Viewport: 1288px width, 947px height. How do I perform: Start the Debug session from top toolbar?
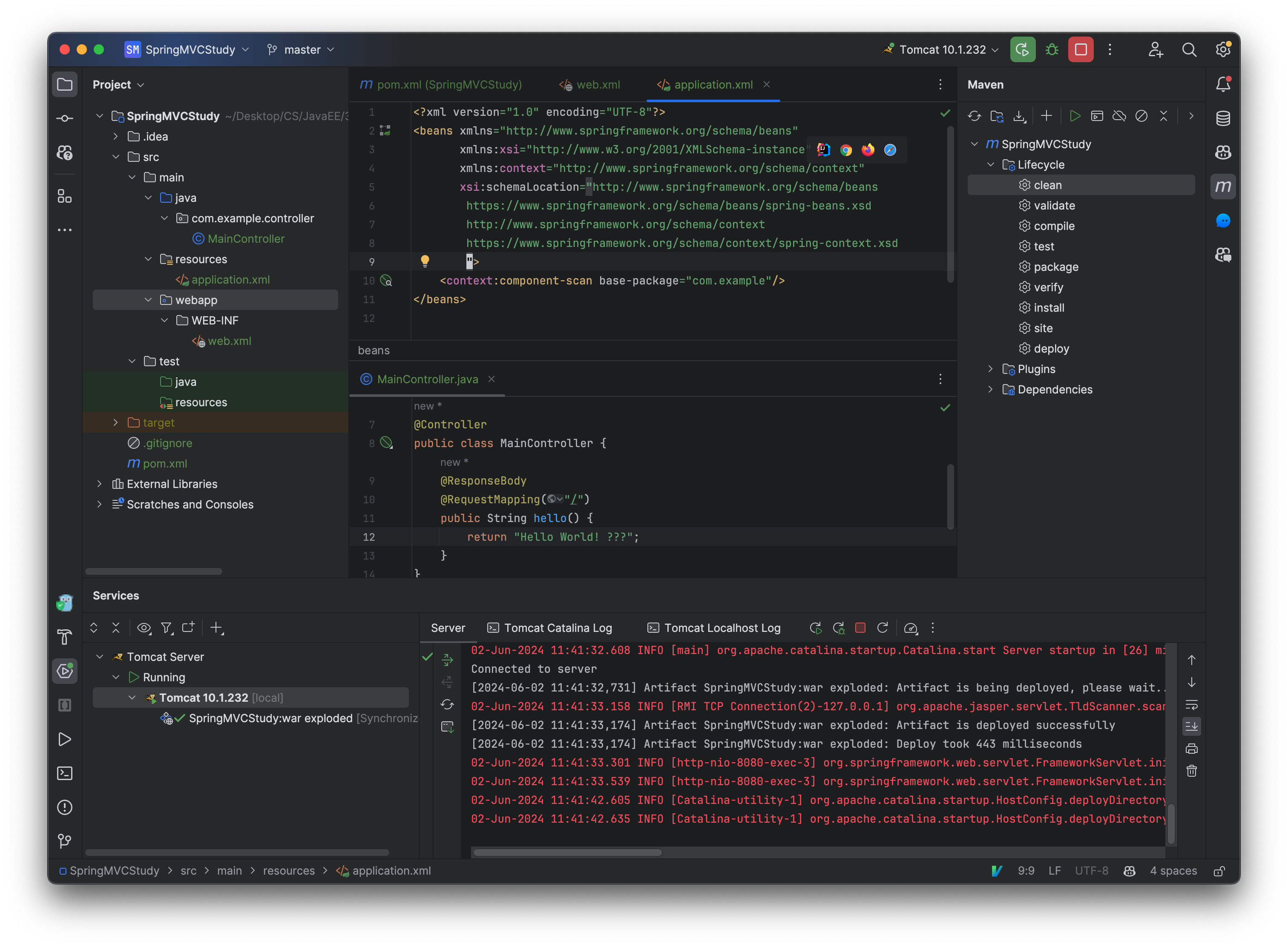(x=1052, y=49)
